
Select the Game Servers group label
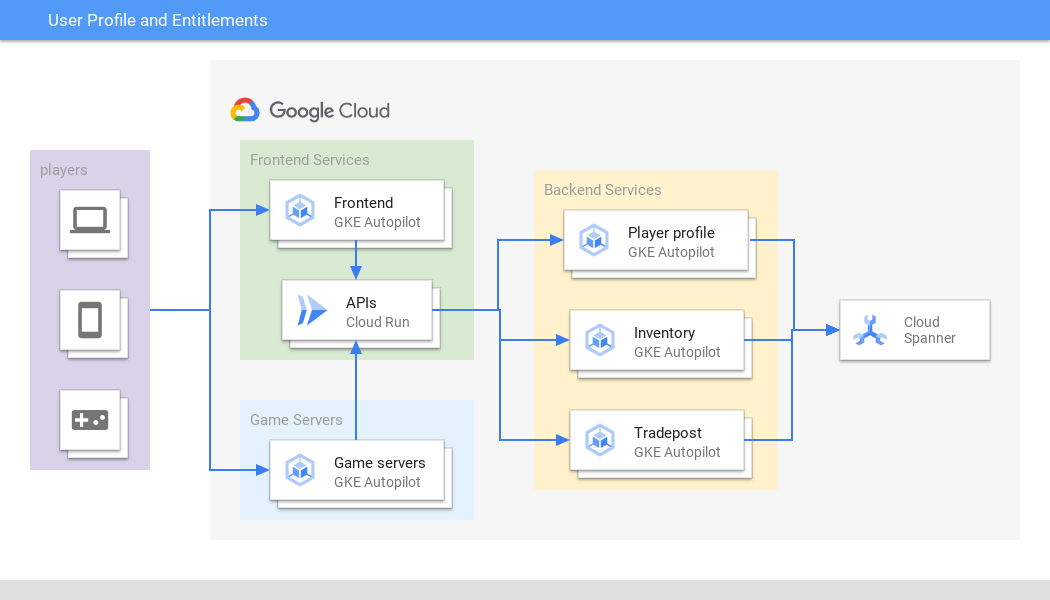pos(296,420)
